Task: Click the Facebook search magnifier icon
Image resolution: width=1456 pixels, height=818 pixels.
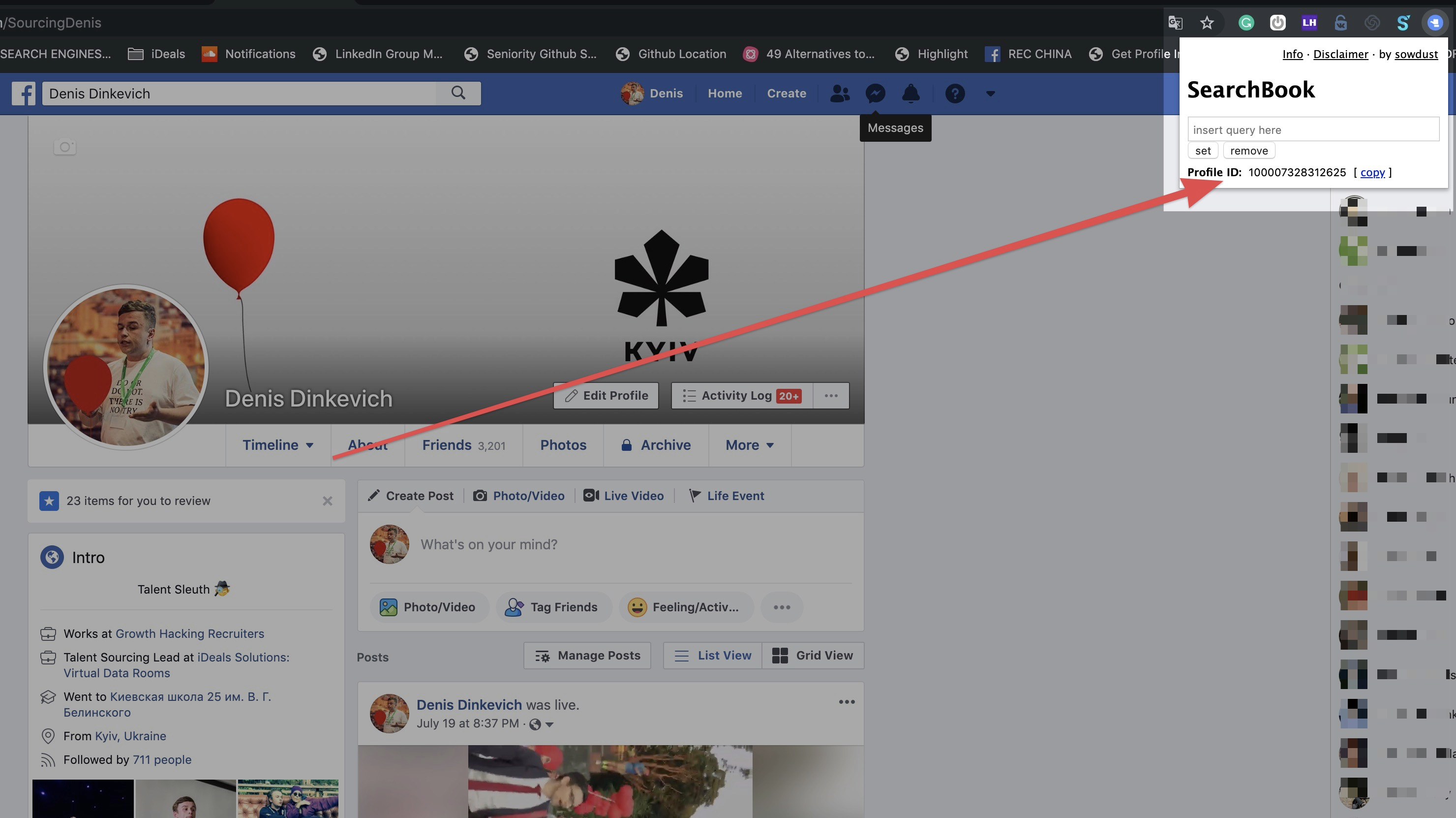Action: coord(458,93)
